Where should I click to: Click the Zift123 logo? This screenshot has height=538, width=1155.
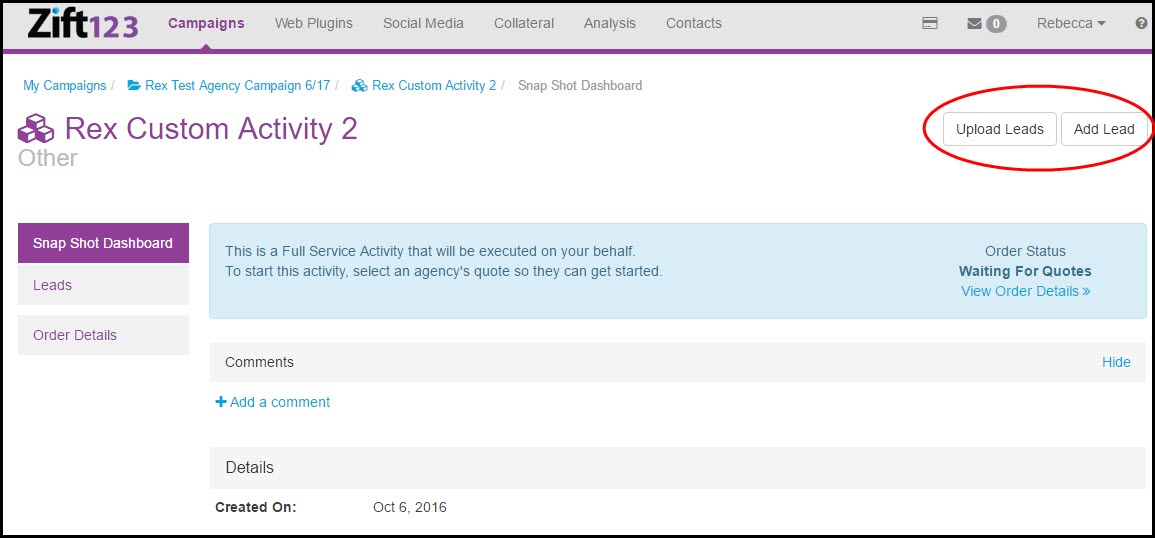(83, 24)
